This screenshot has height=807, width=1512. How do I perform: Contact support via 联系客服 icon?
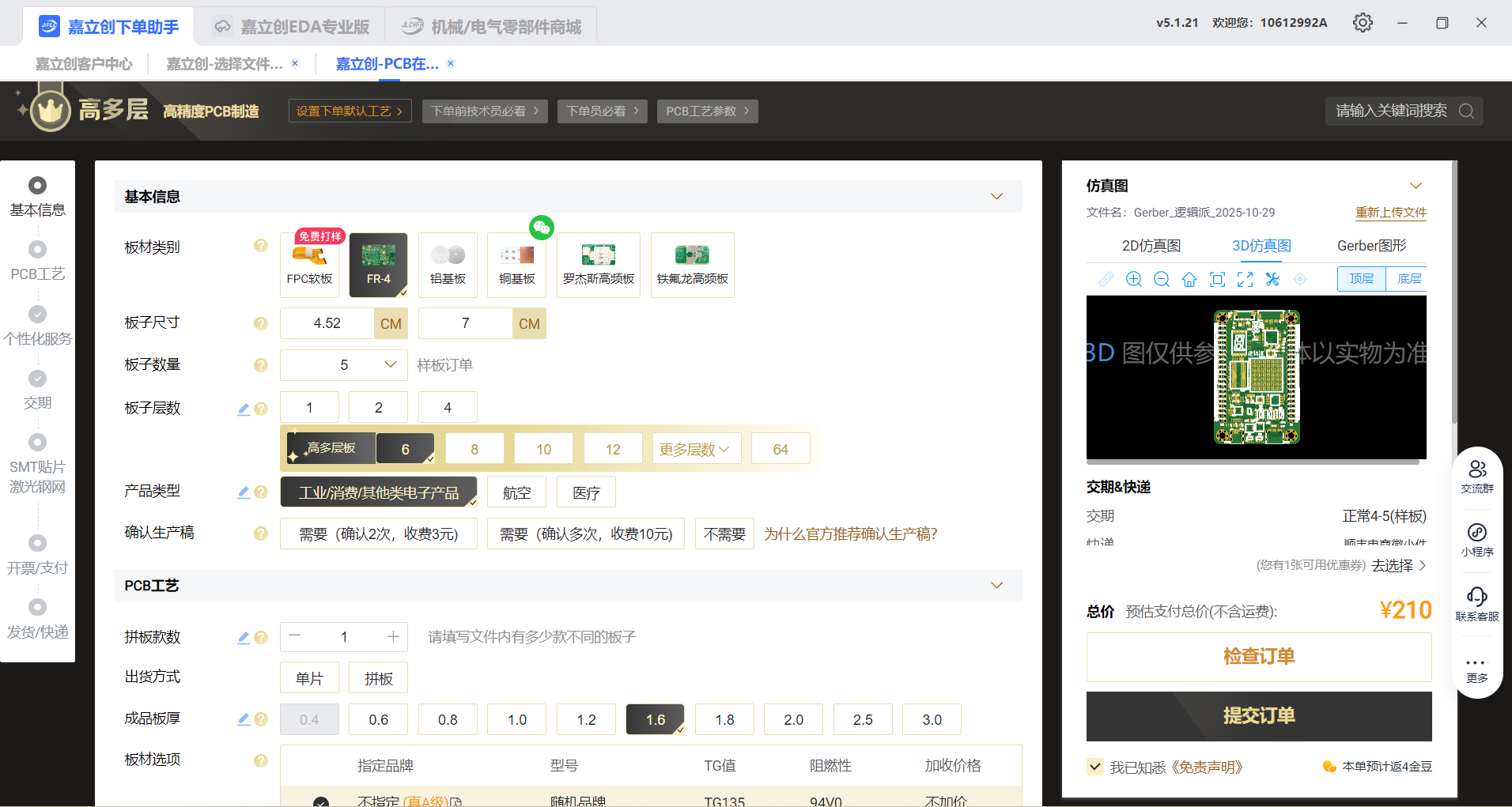click(1477, 604)
